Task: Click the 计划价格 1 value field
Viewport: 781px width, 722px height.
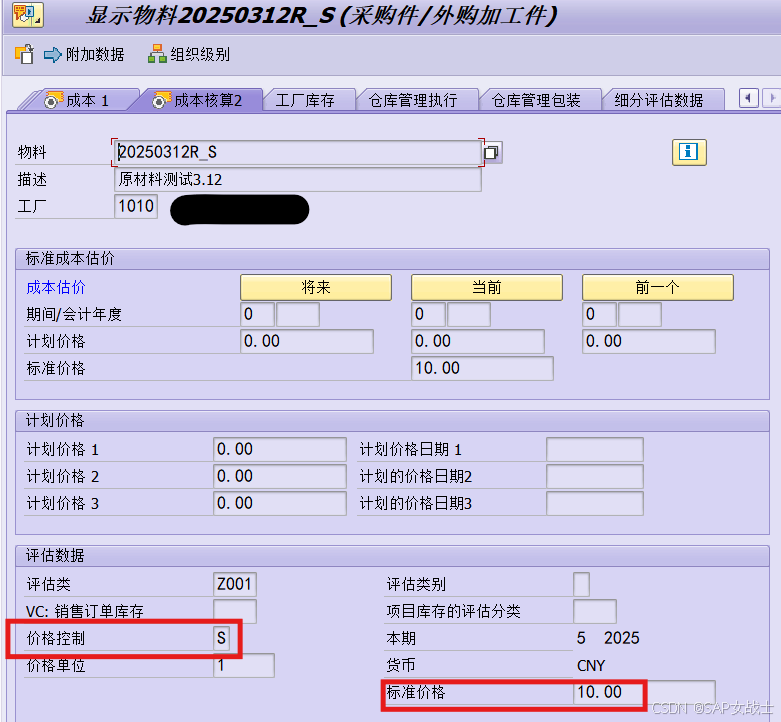Action: pos(279,449)
